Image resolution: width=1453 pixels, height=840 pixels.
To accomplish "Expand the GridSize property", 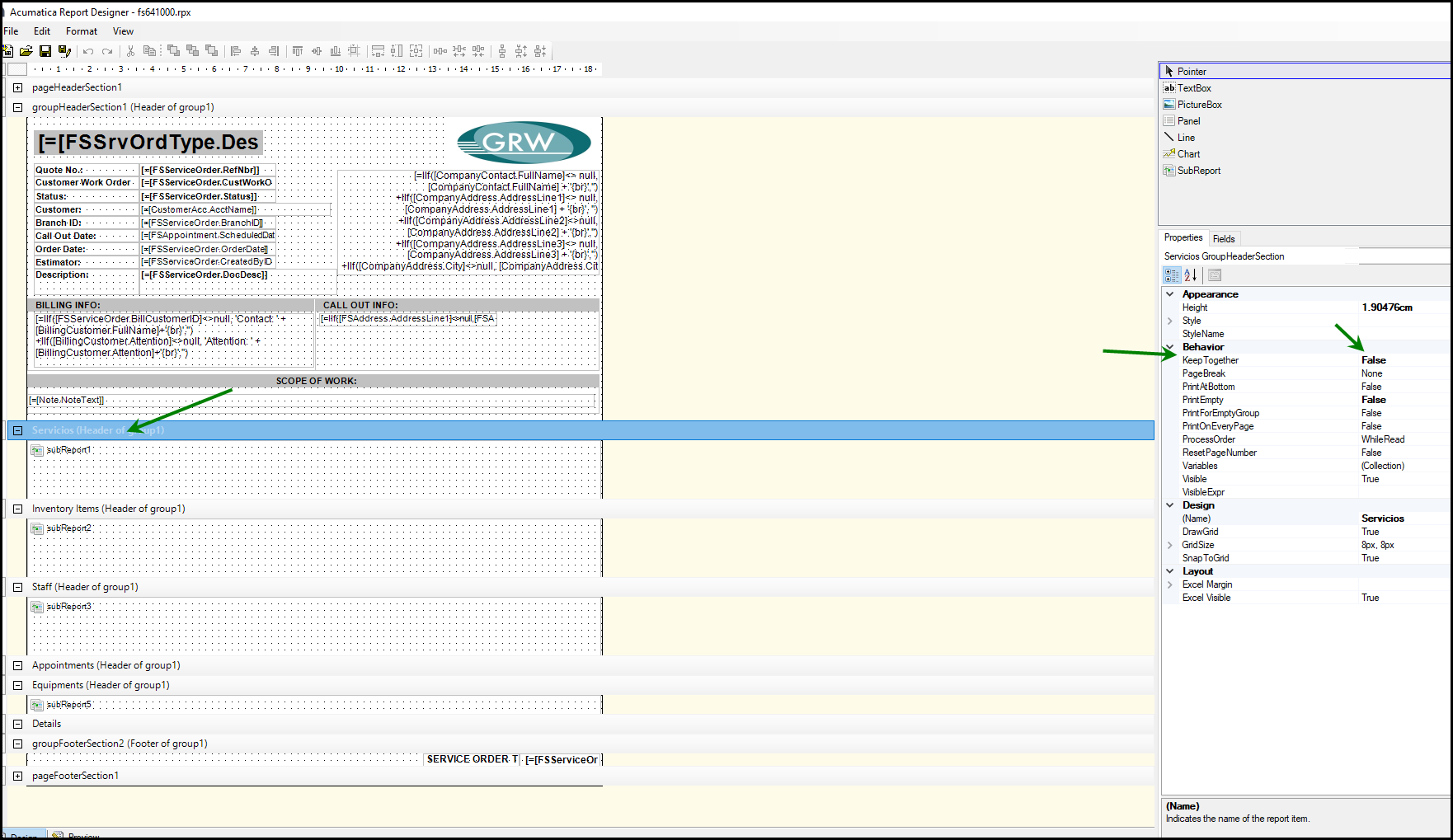I will click(1169, 545).
